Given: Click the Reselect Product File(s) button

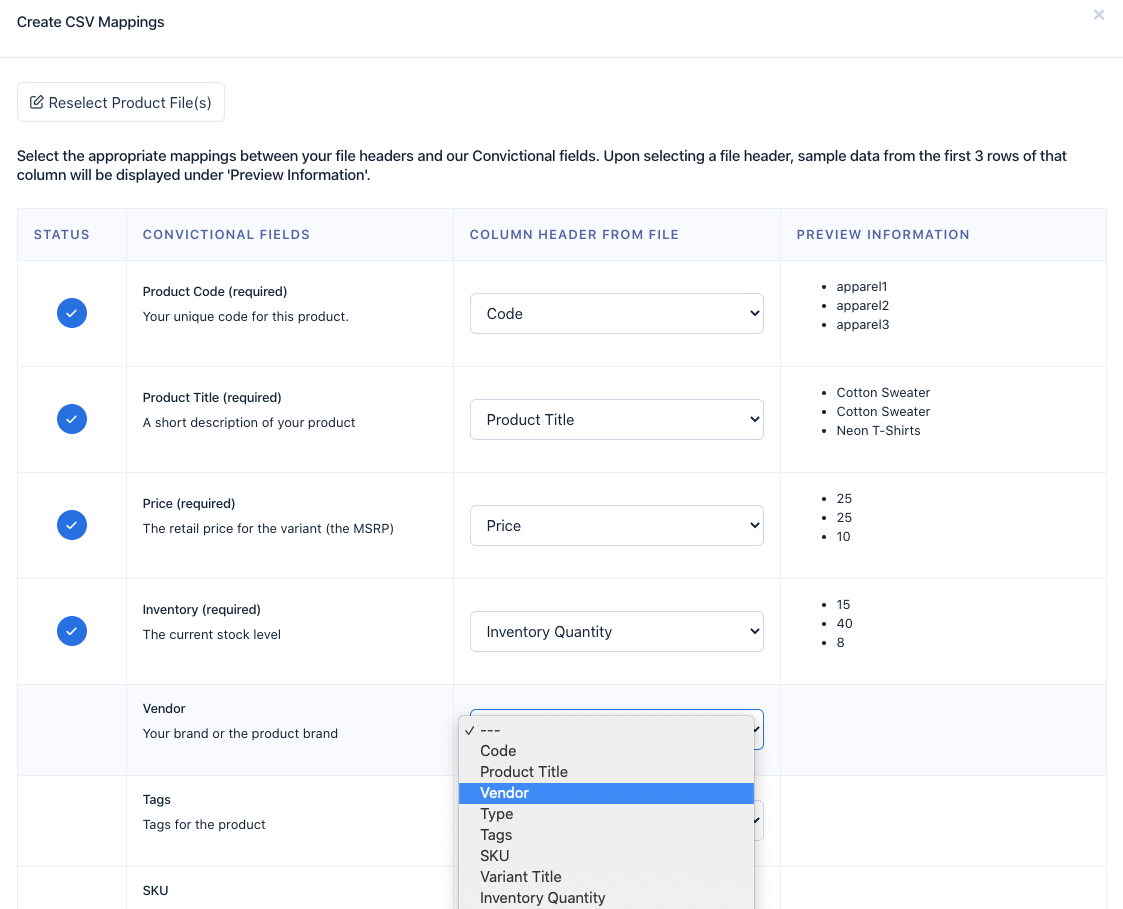Looking at the screenshot, I should (121, 102).
